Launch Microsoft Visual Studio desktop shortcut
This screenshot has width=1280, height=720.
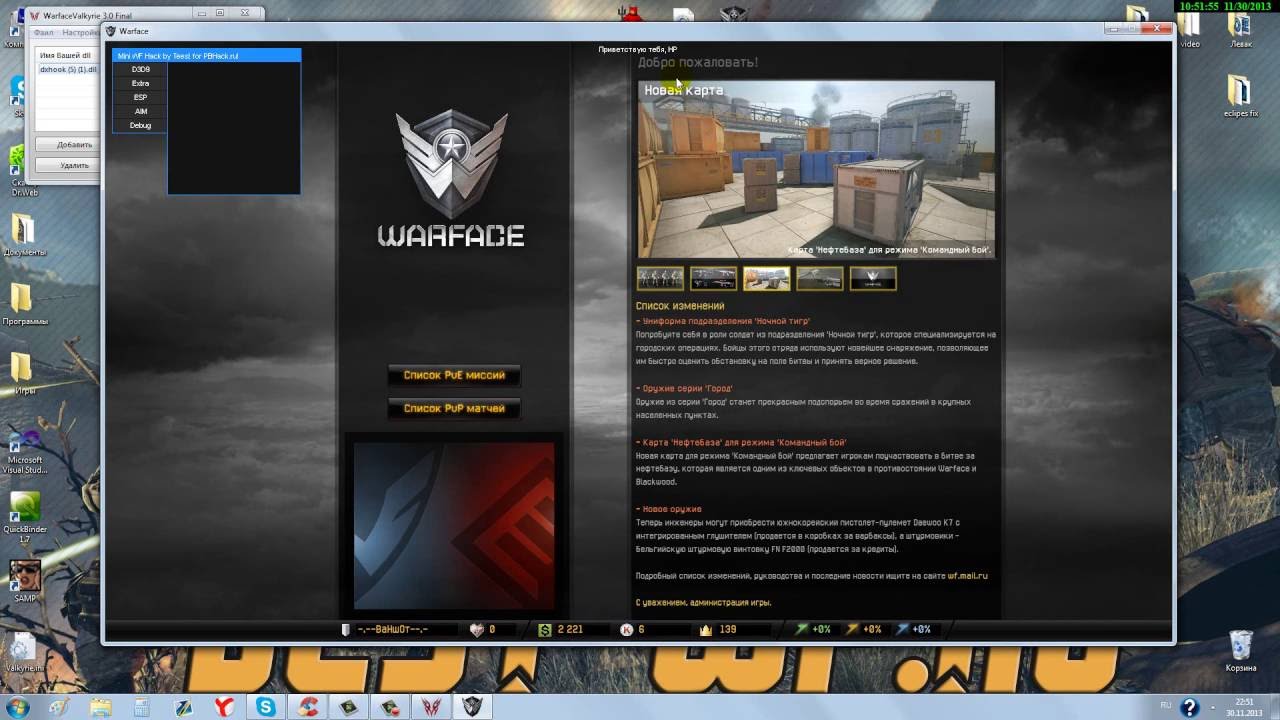24,451
